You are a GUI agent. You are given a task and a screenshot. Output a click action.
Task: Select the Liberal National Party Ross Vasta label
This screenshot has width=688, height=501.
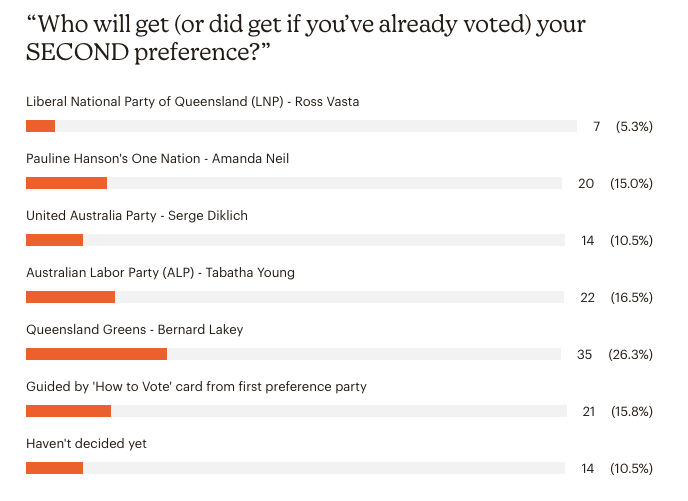click(193, 102)
